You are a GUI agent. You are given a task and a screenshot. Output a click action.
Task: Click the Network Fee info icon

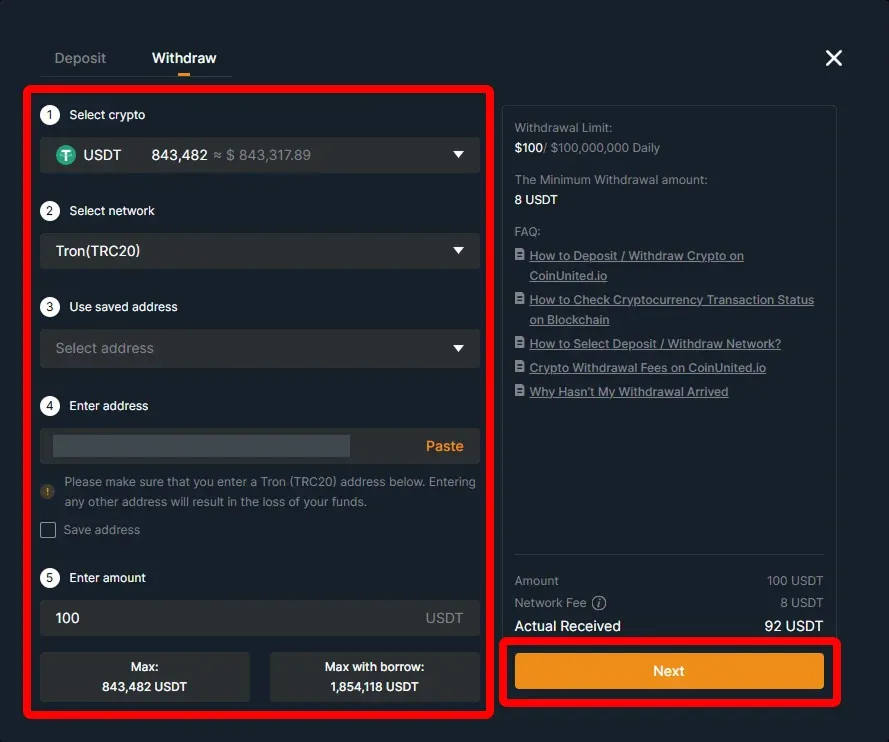coord(599,603)
